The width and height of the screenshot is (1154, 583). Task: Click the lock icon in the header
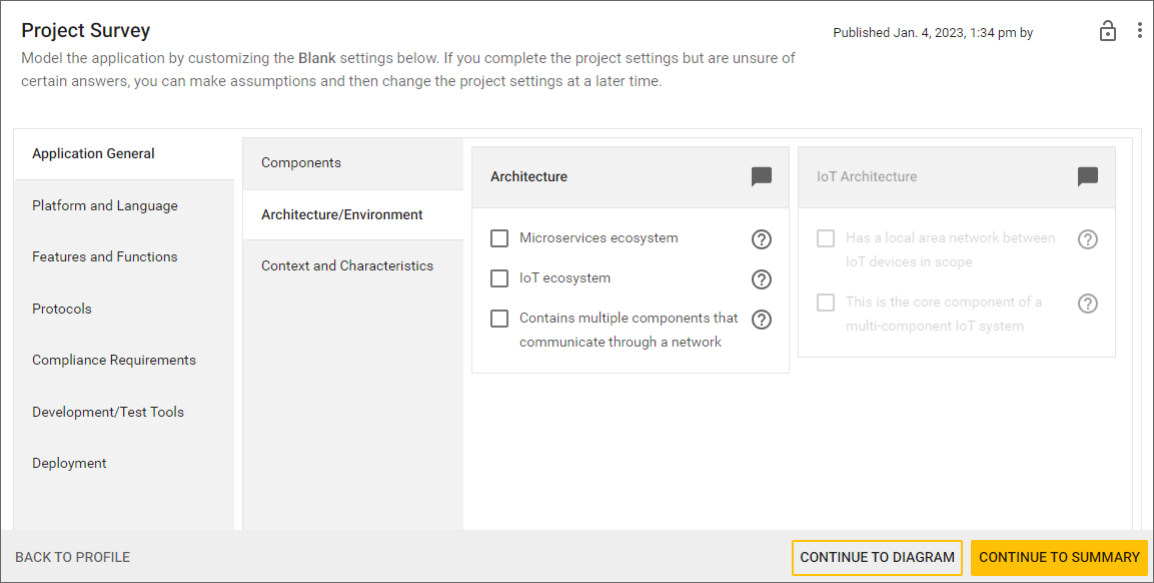[1107, 31]
